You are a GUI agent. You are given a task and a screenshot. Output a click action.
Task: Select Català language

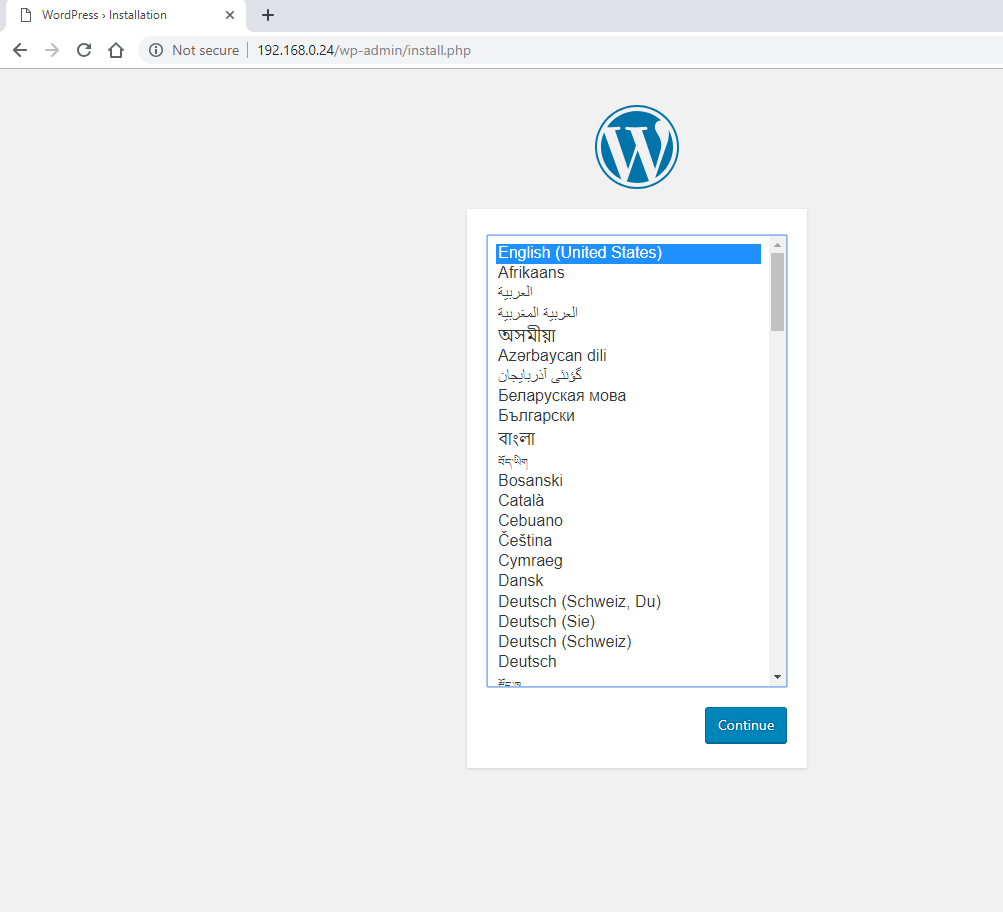tap(628, 500)
